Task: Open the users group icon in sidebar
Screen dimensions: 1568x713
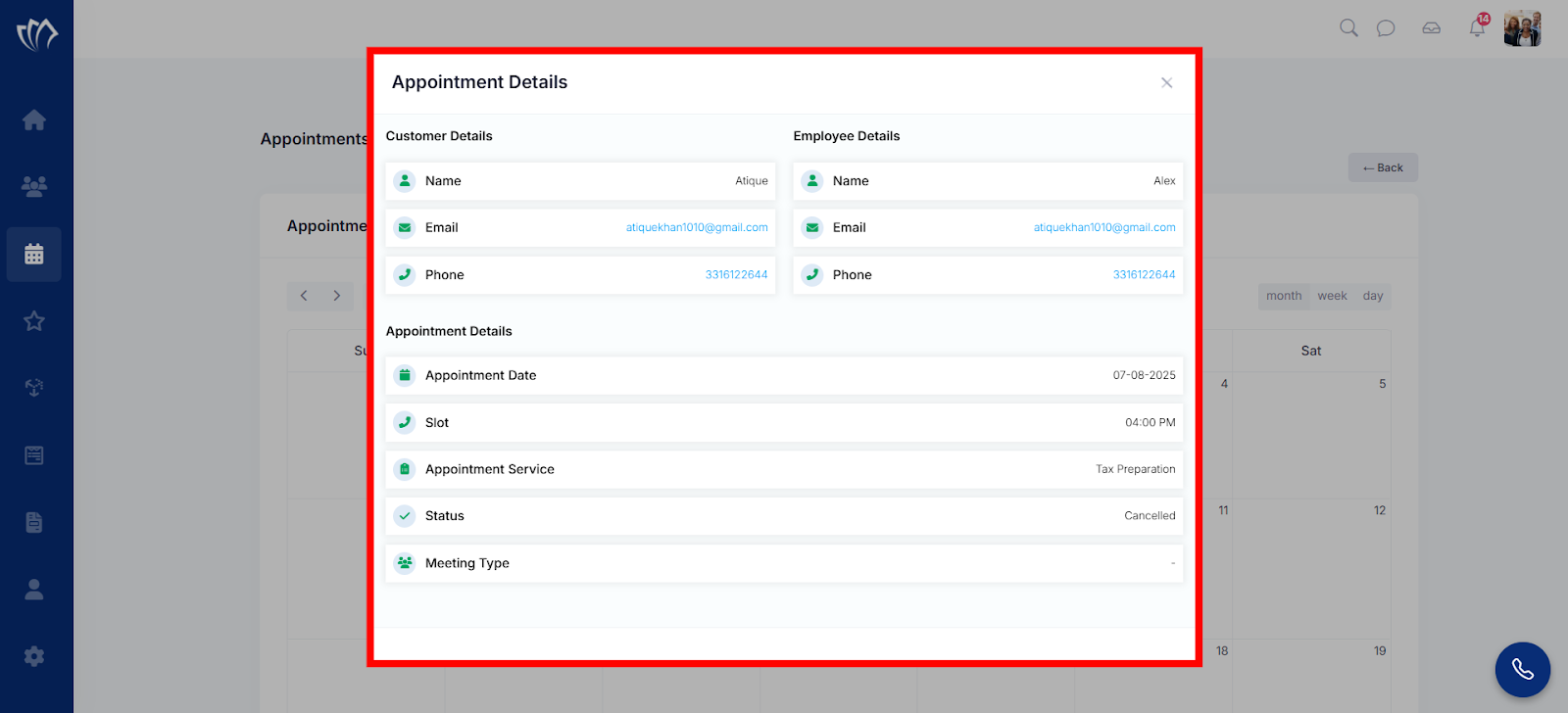Action: (34, 186)
